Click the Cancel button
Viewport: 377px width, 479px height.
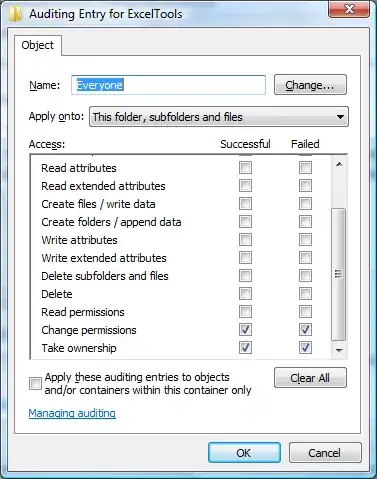(x=325, y=453)
